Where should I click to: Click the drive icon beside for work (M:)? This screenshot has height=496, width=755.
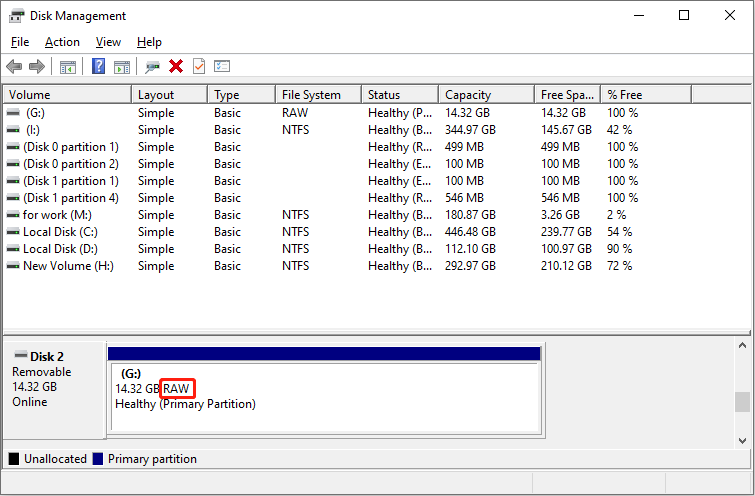pos(13,215)
